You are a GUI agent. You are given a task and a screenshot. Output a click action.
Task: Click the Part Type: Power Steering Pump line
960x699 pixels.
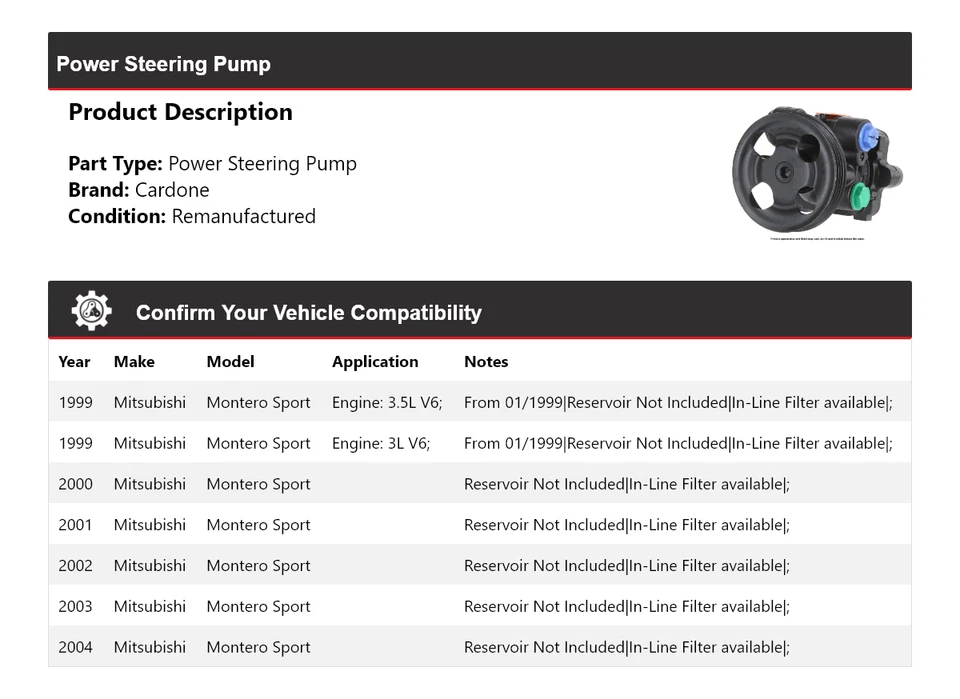212,164
